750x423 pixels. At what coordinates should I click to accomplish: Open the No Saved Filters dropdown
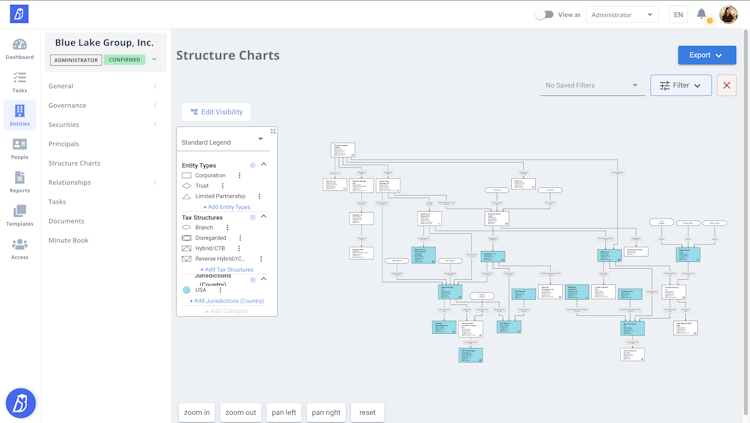(x=592, y=85)
